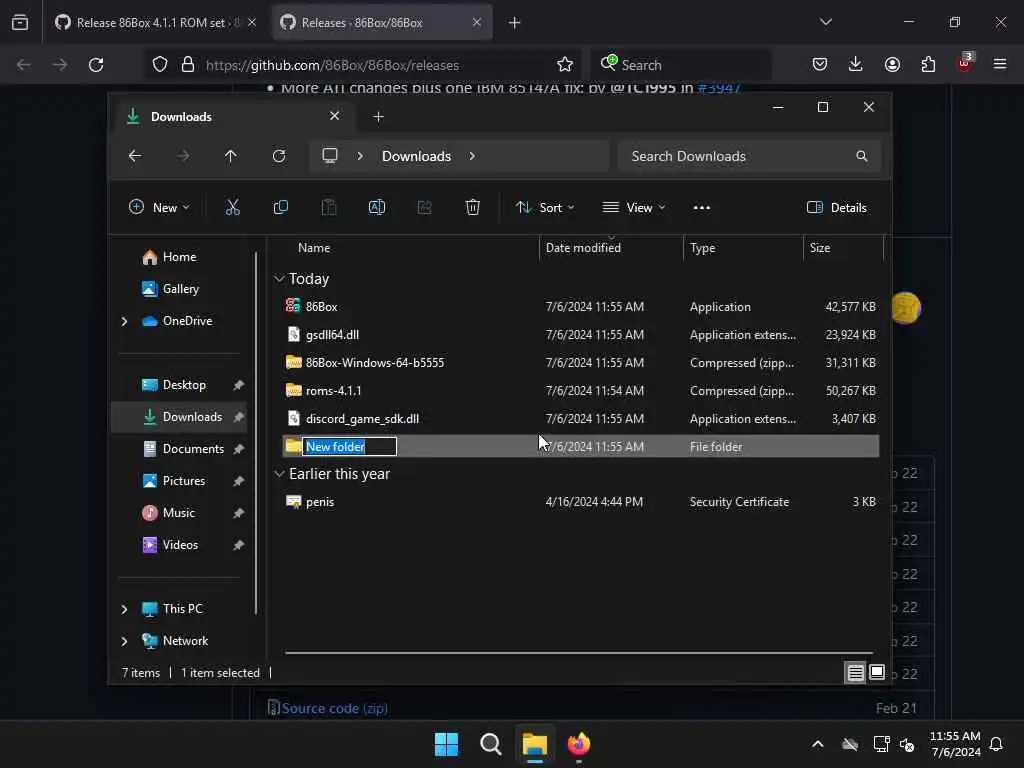Viewport: 1024px width, 768px height.
Task: Click the Cut scissors icon in Explorer toolbar
Action: (x=232, y=208)
